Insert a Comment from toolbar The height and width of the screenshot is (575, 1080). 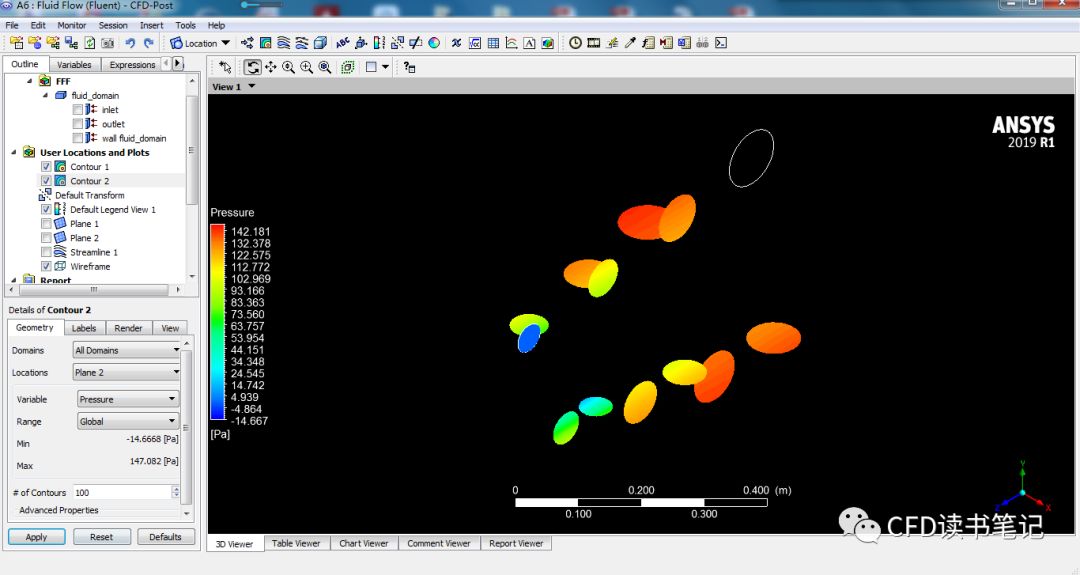[529, 43]
